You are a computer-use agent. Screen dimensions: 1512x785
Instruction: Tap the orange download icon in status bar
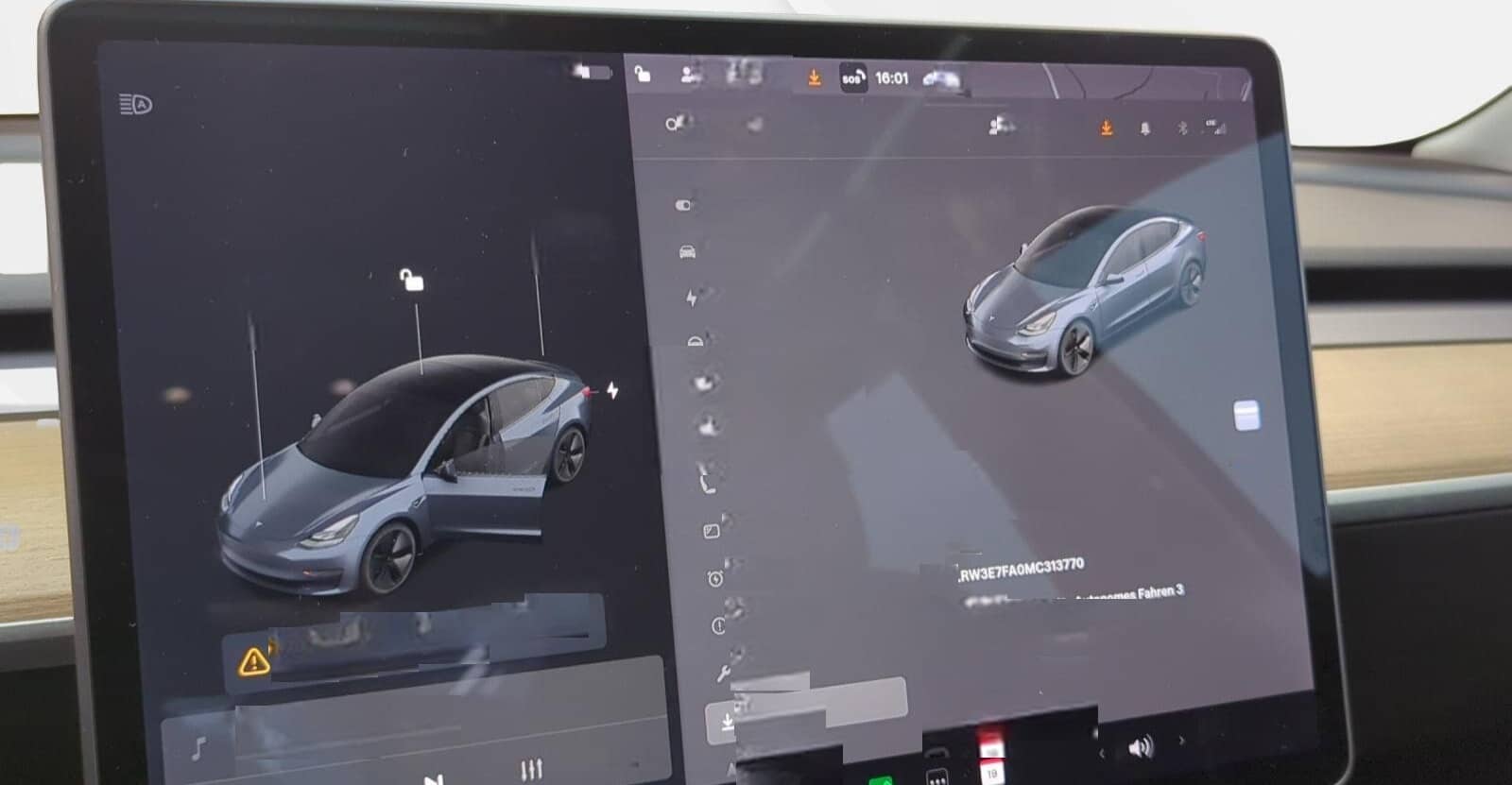coord(814,77)
